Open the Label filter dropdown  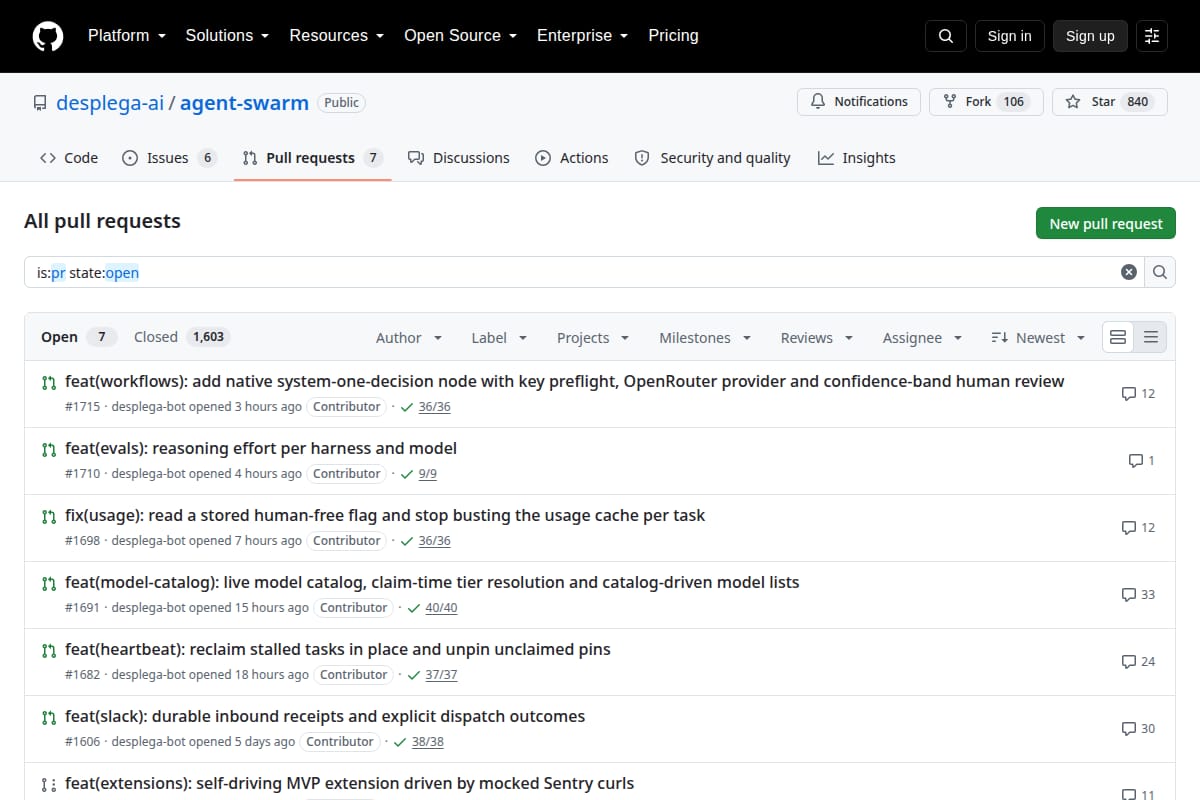[499, 338]
